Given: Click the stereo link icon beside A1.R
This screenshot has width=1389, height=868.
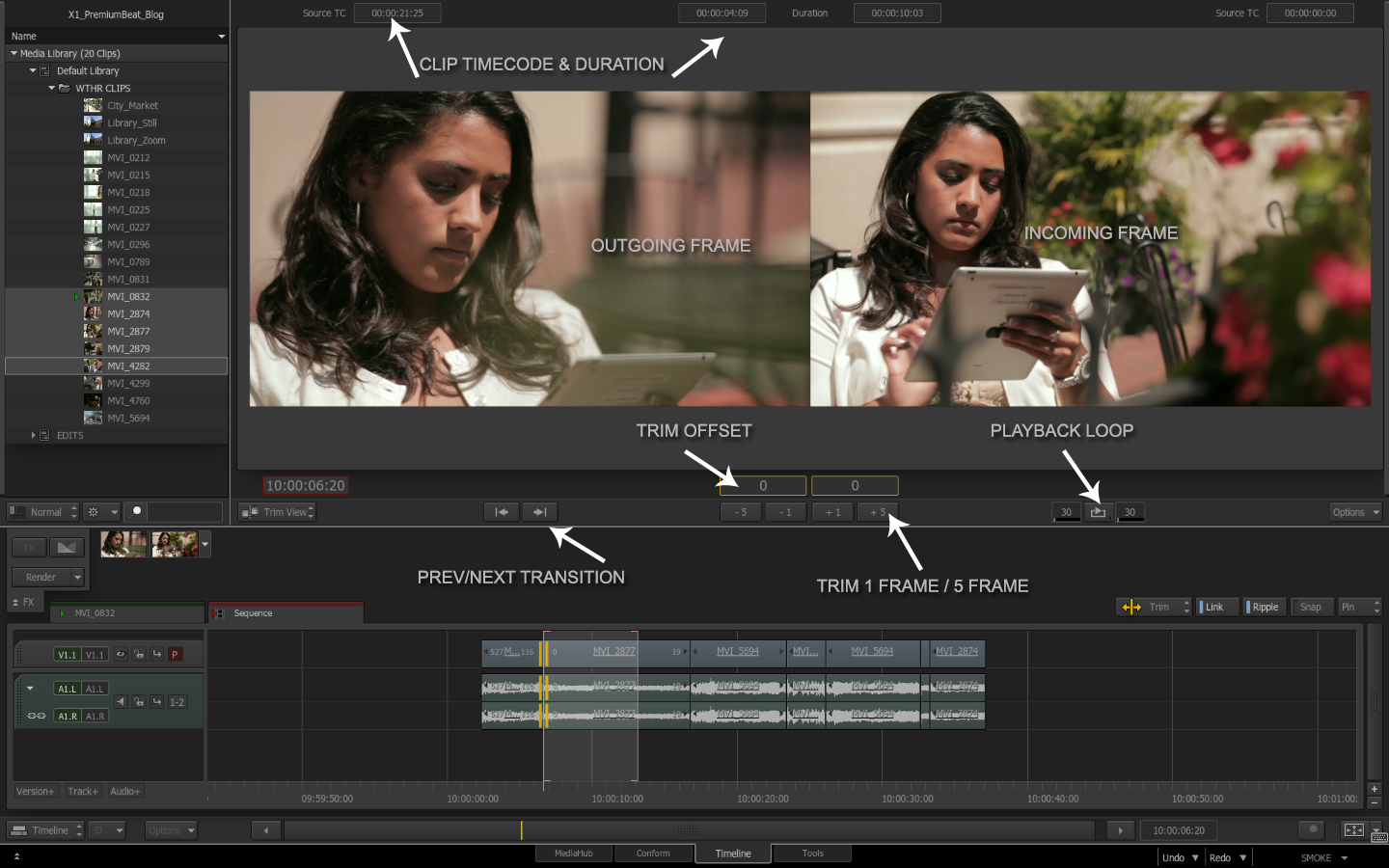Looking at the screenshot, I should coord(37,716).
